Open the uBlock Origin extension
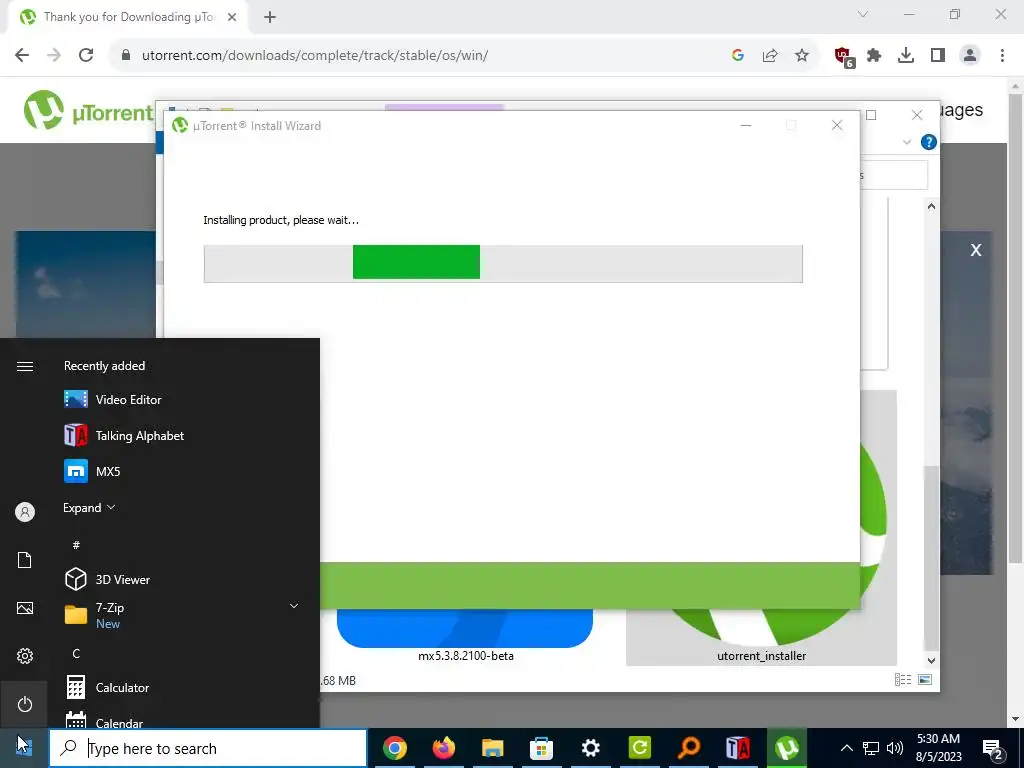The image size is (1024, 768). [x=844, y=57]
